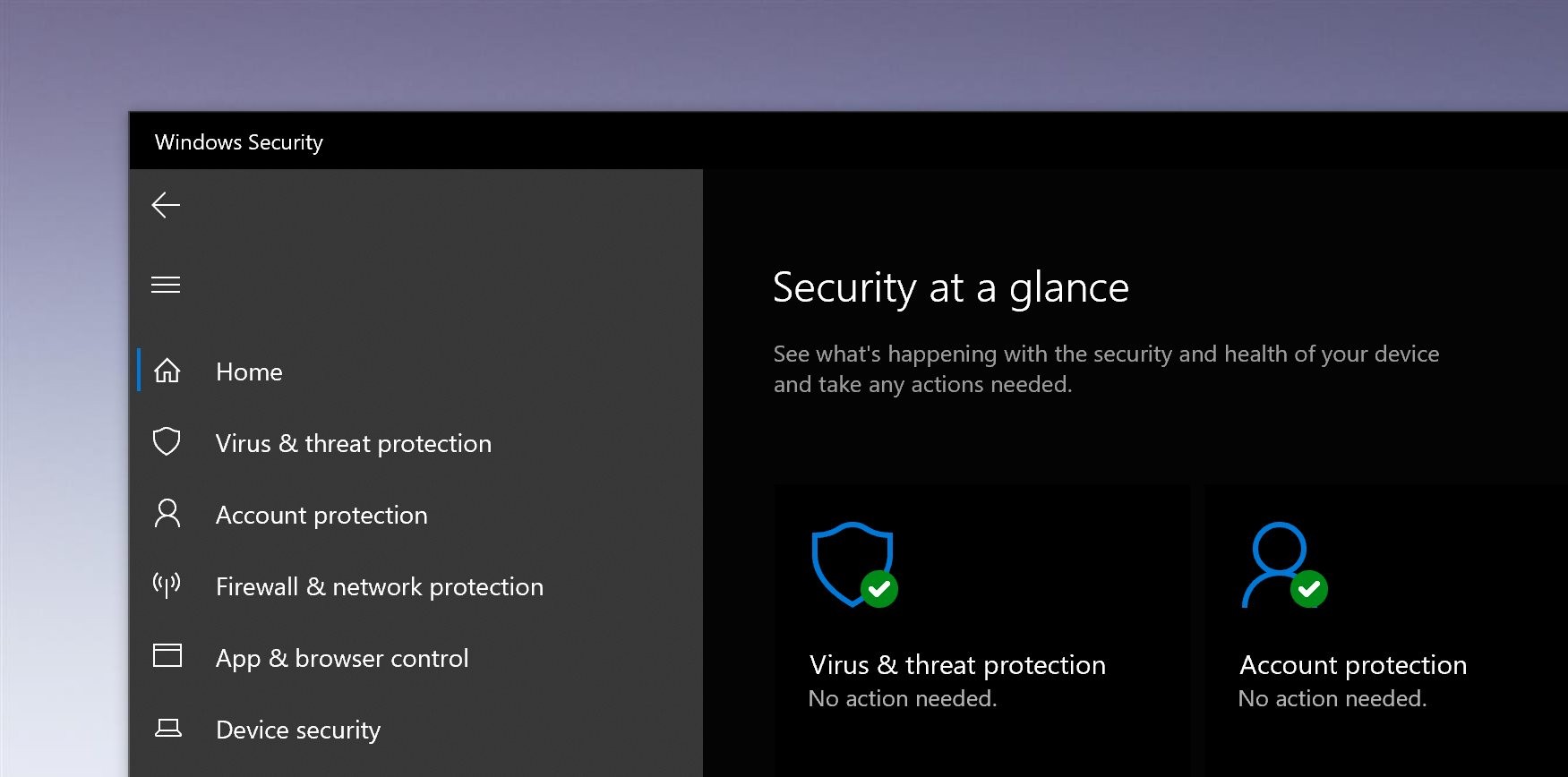Go back using the arrow button
Screen dimensions: 1568x777
pyautogui.click(x=166, y=205)
